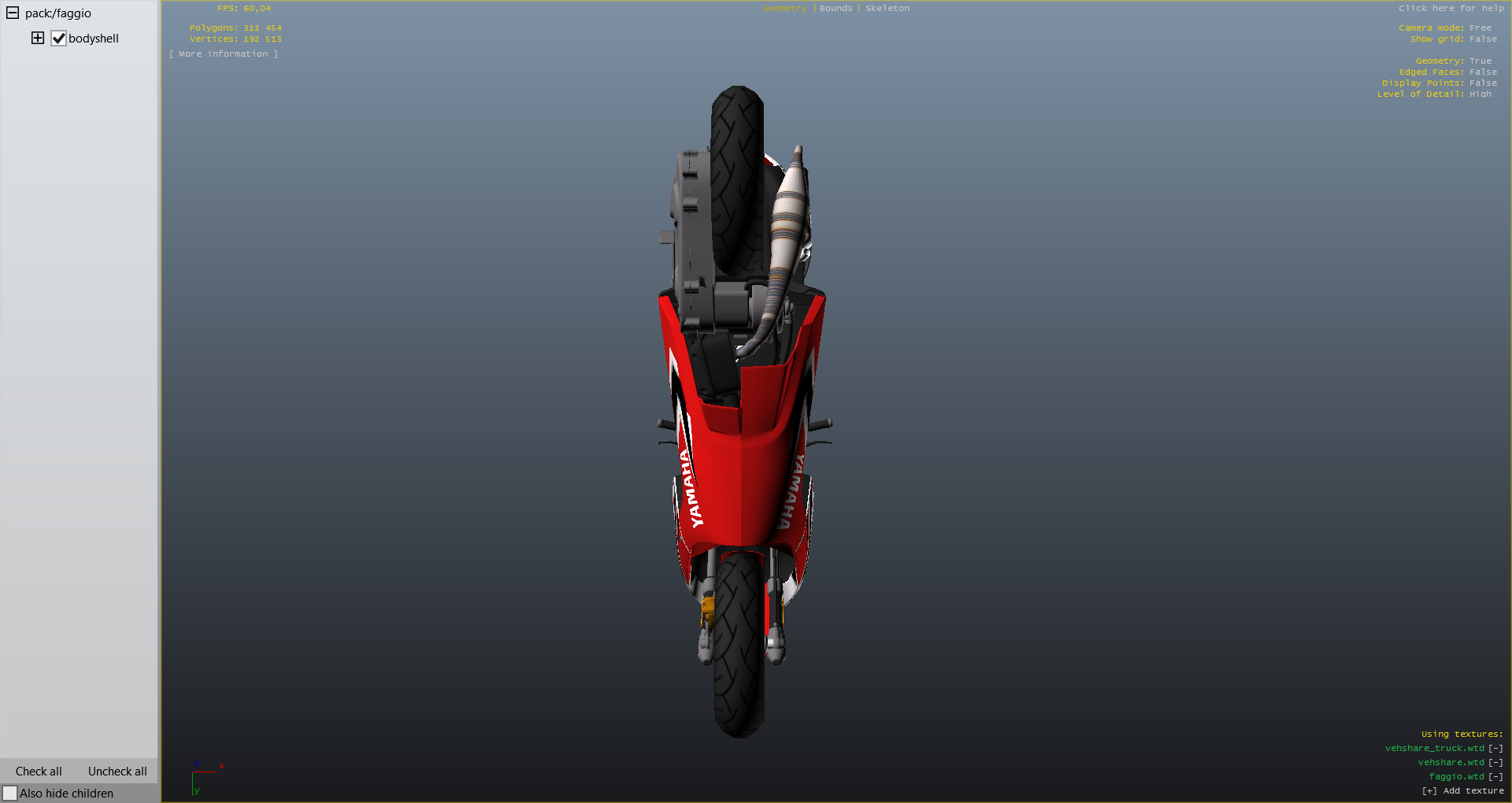Select the vehshare.wtd texture name
This screenshot has height=803, width=1512.
1451,763
